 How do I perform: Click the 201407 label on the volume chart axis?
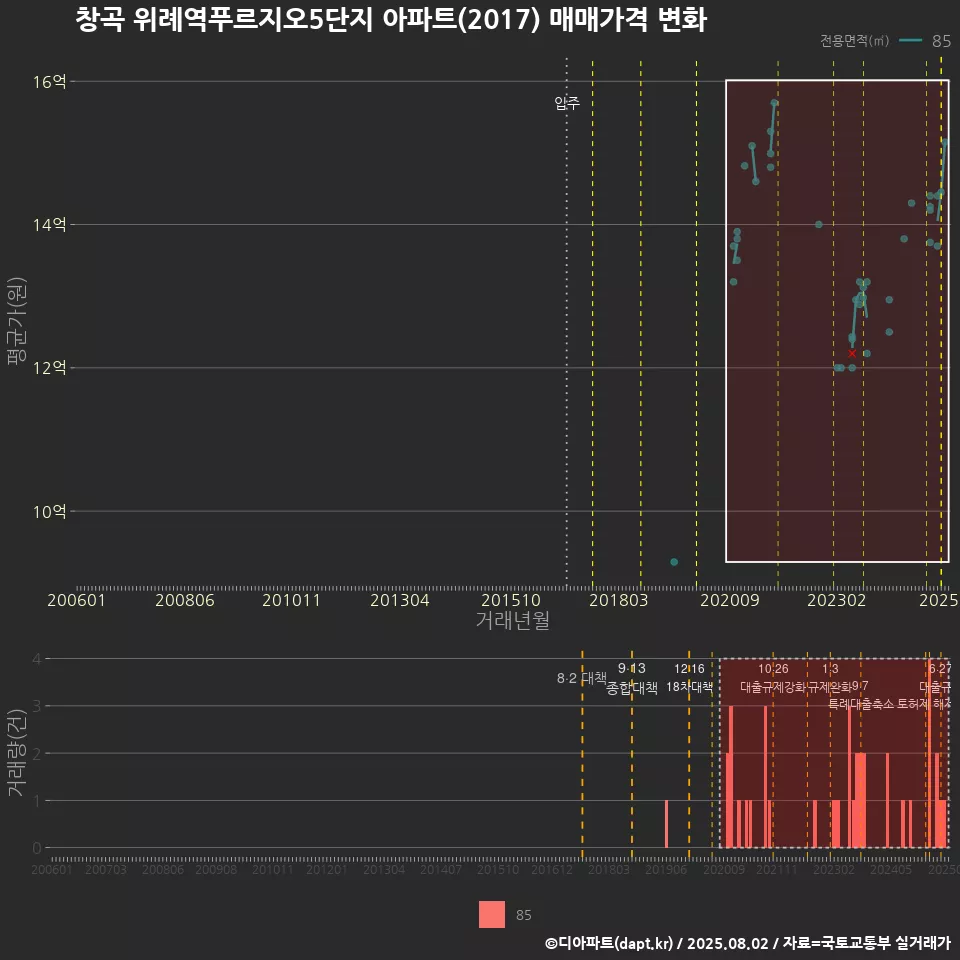coord(441,869)
